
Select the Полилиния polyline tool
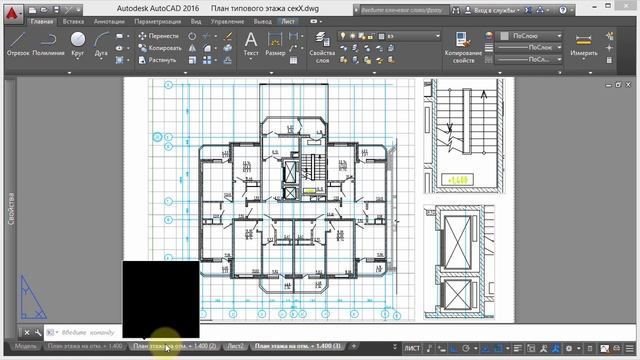48,44
